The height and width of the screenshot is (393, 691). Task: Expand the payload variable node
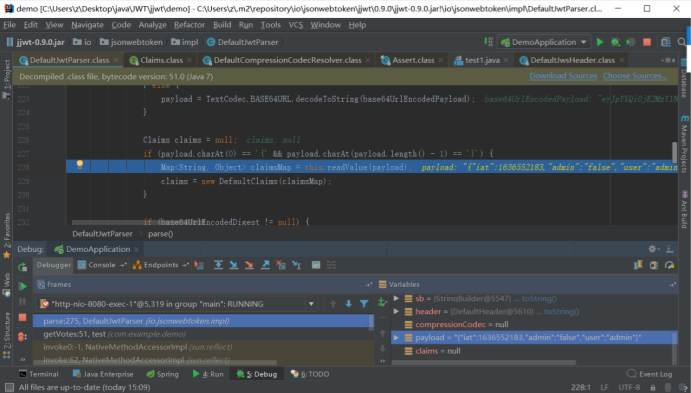[396, 338]
